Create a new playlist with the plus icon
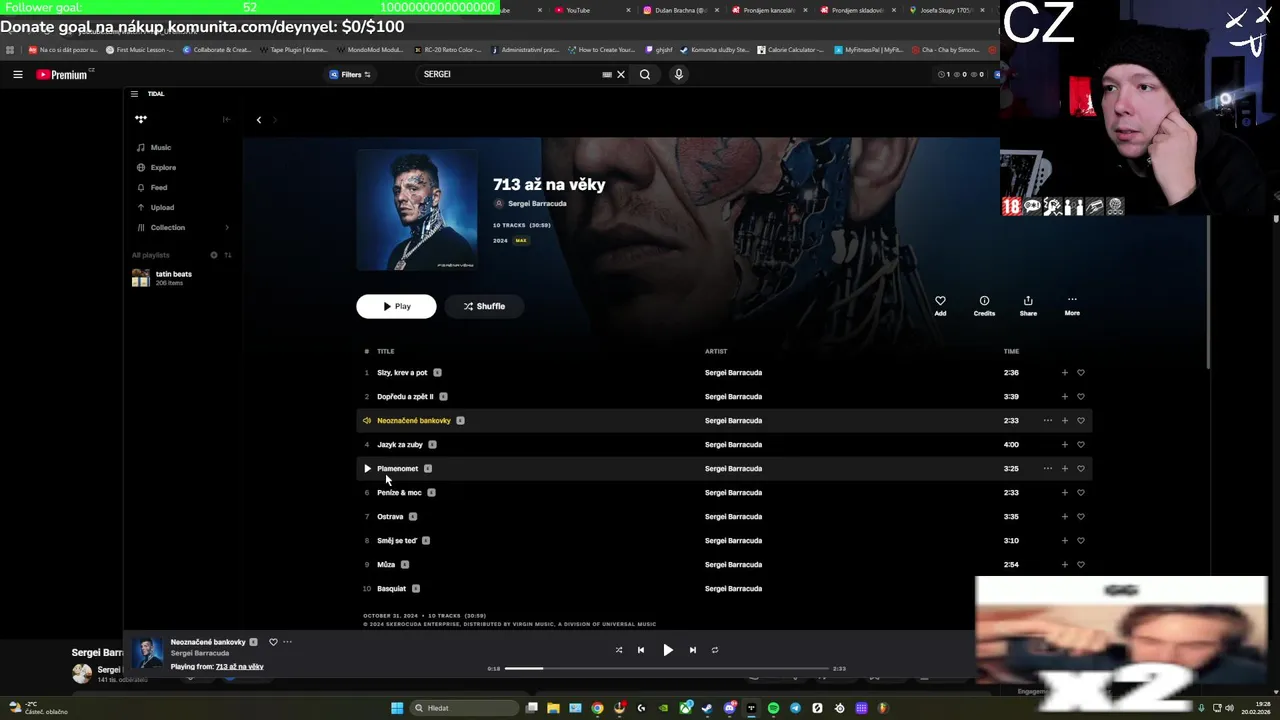The height and width of the screenshot is (720, 1280). [213, 255]
